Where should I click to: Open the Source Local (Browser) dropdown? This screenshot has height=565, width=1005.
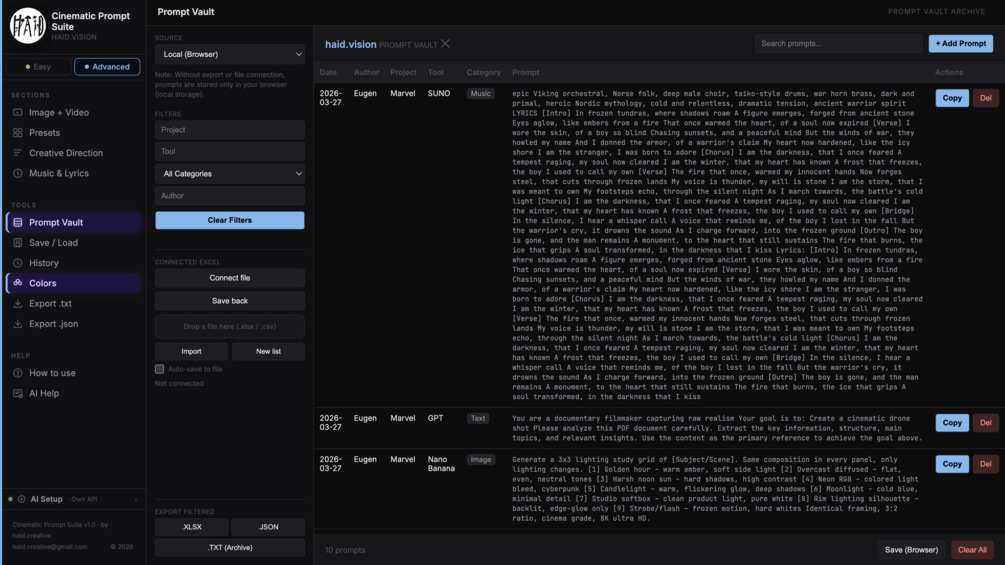[x=229, y=54]
